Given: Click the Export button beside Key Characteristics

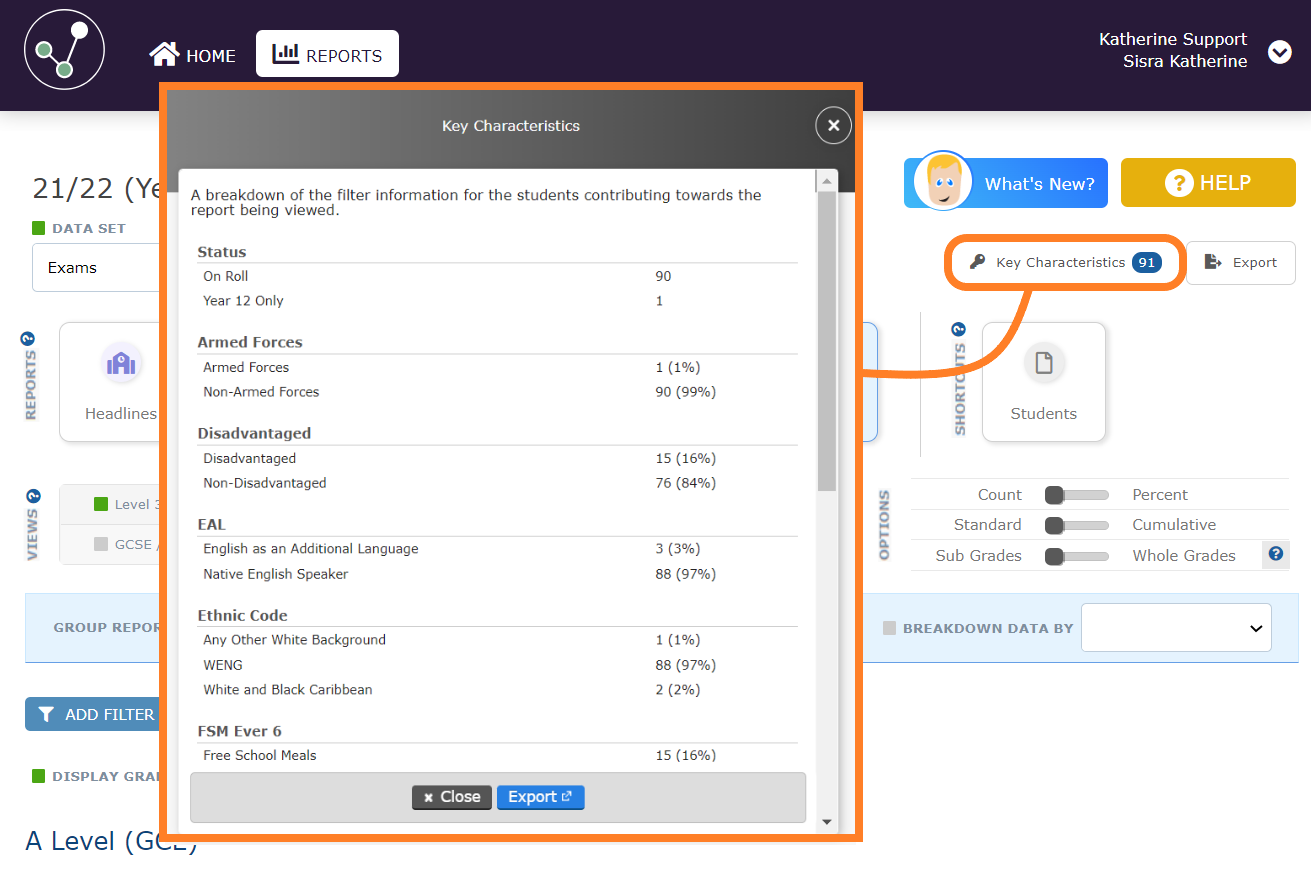Looking at the screenshot, I should pyautogui.click(x=1240, y=263).
